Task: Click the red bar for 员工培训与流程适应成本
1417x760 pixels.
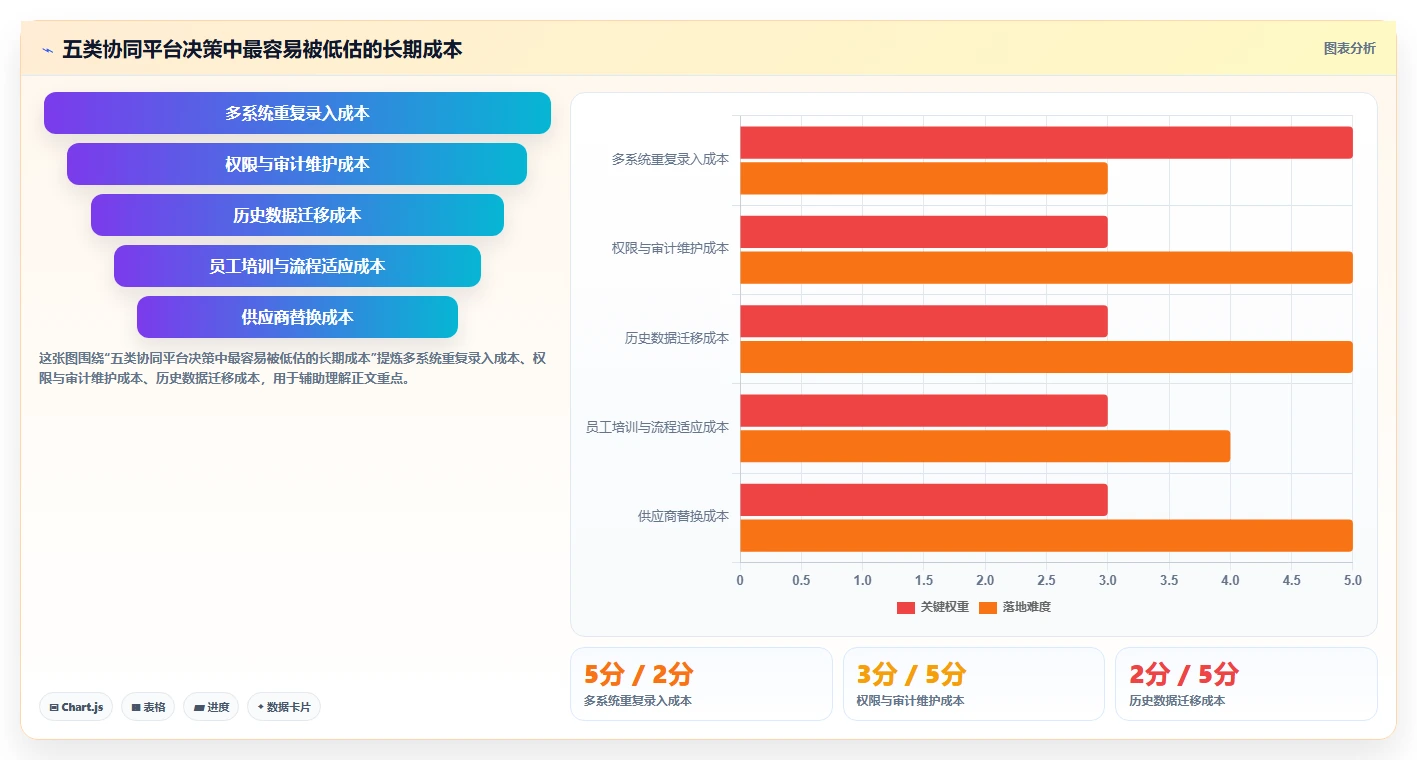Action: pos(924,410)
